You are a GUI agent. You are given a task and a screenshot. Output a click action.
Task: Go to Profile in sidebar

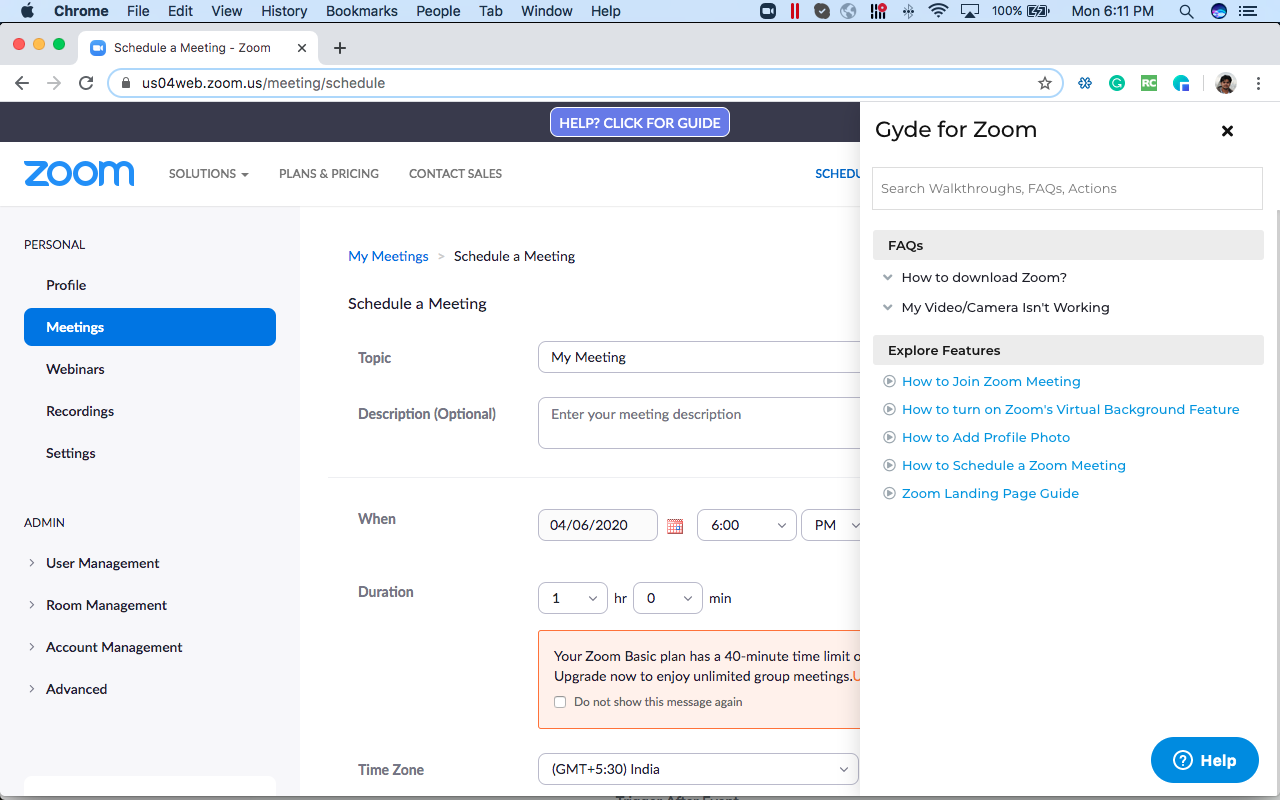pyautogui.click(x=66, y=285)
